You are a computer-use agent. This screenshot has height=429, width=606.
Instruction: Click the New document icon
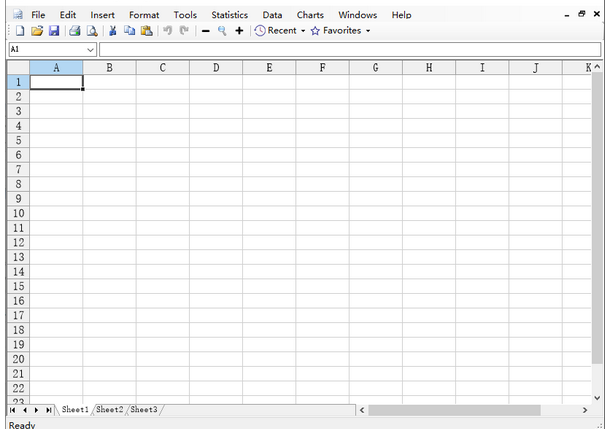[x=20, y=31]
